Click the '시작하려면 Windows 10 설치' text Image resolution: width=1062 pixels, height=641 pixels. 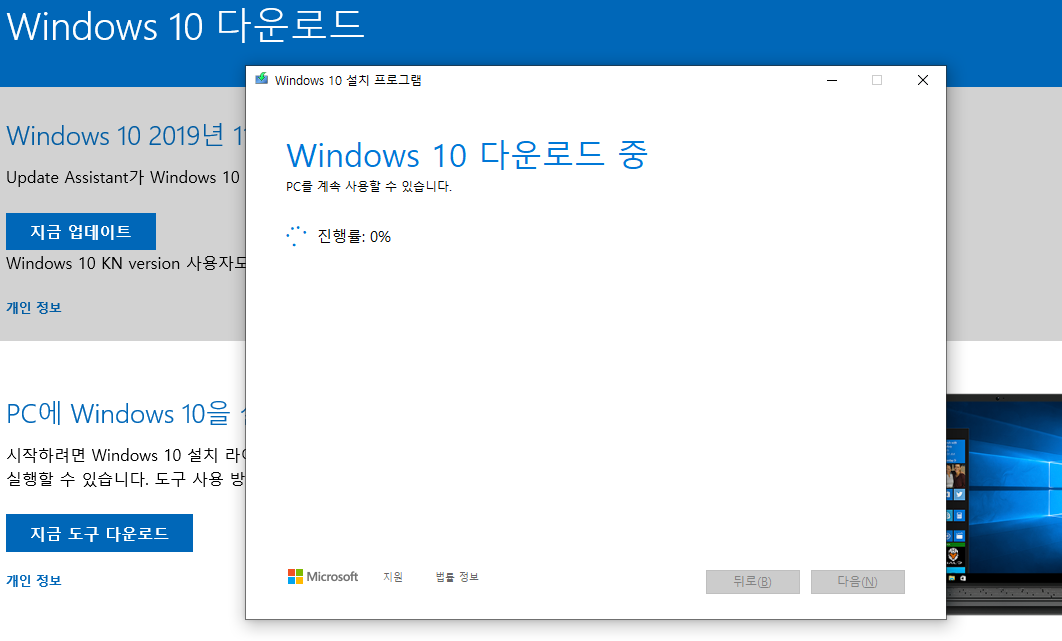pyautogui.click(x=125, y=455)
